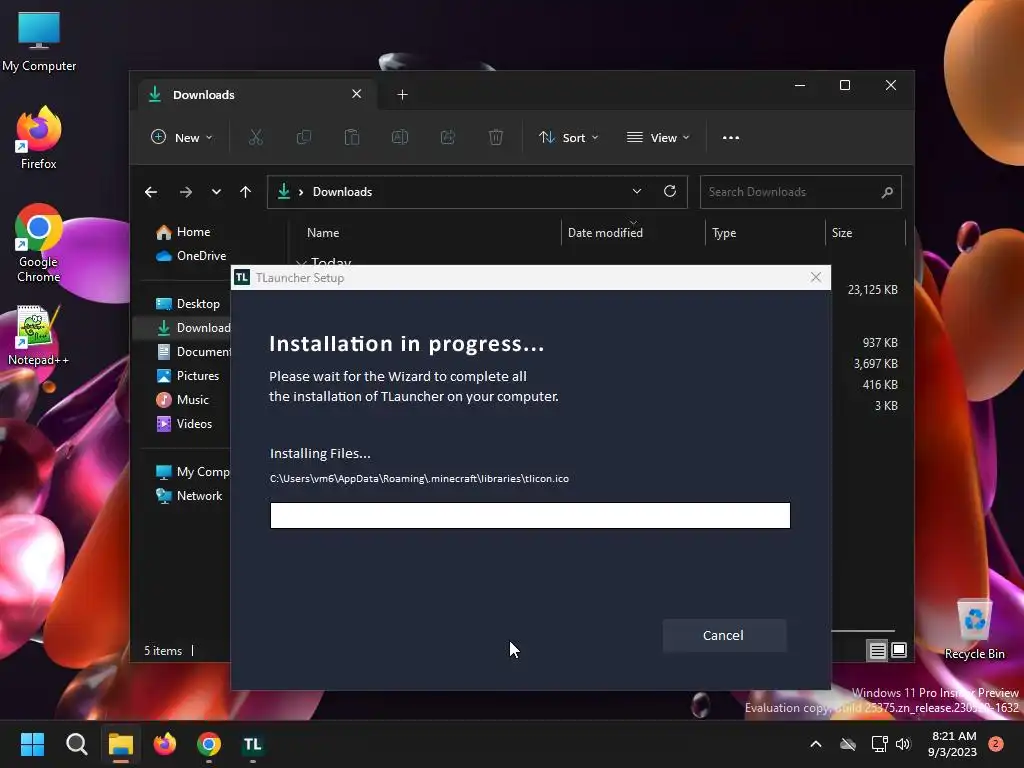1024x768 pixels.
Task: Open the volume speaker icon
Action: pos(903,744)
